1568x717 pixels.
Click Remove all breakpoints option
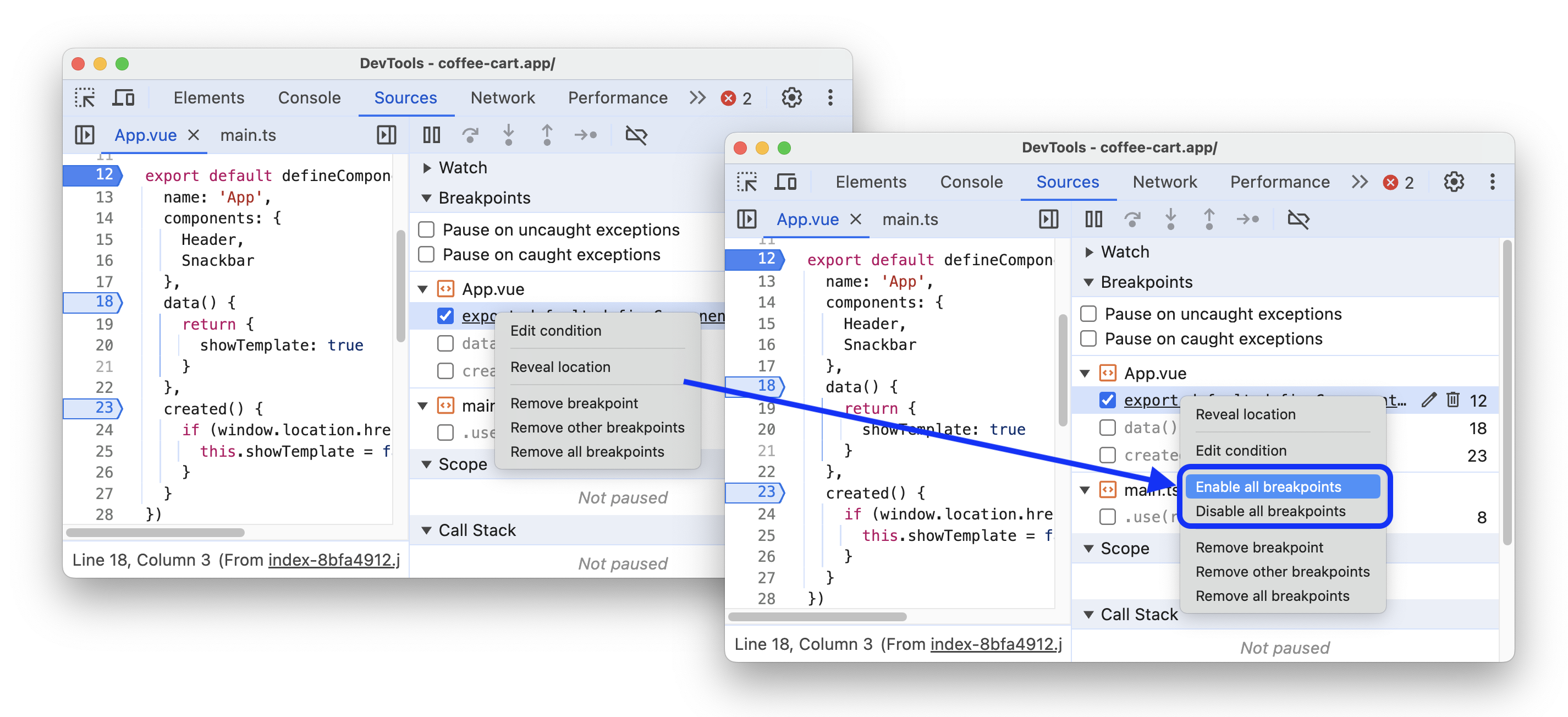[1272, 595]
